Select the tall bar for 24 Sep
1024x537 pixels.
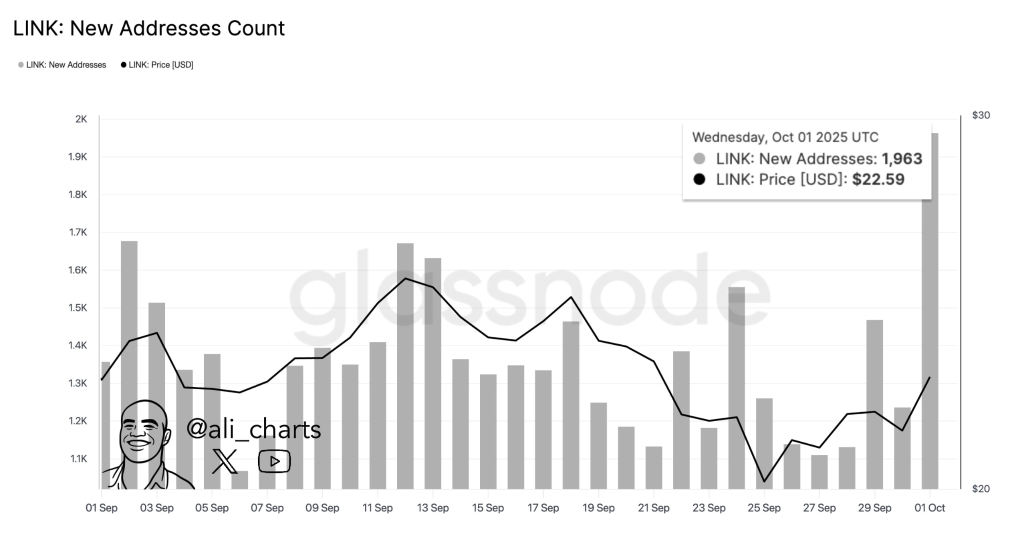click(737, 387)
